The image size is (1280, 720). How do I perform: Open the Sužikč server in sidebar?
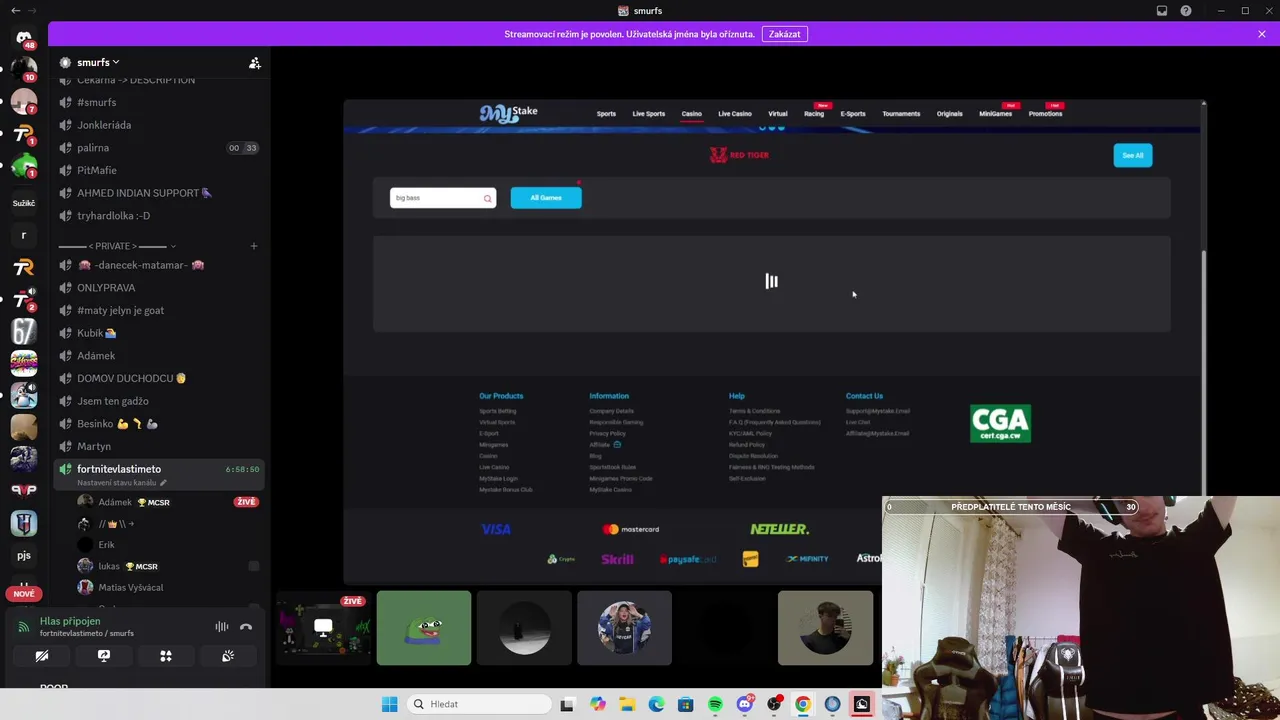click(x=24, y=203)
